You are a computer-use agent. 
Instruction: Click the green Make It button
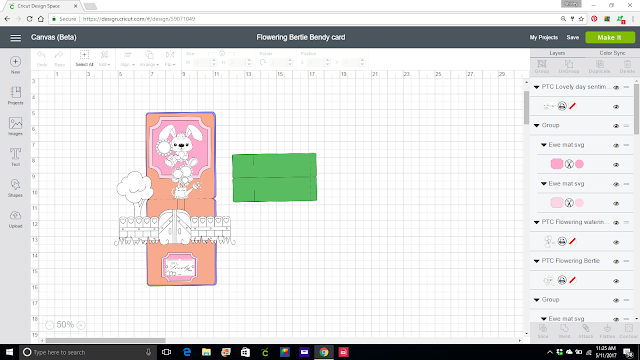point(610,38)
